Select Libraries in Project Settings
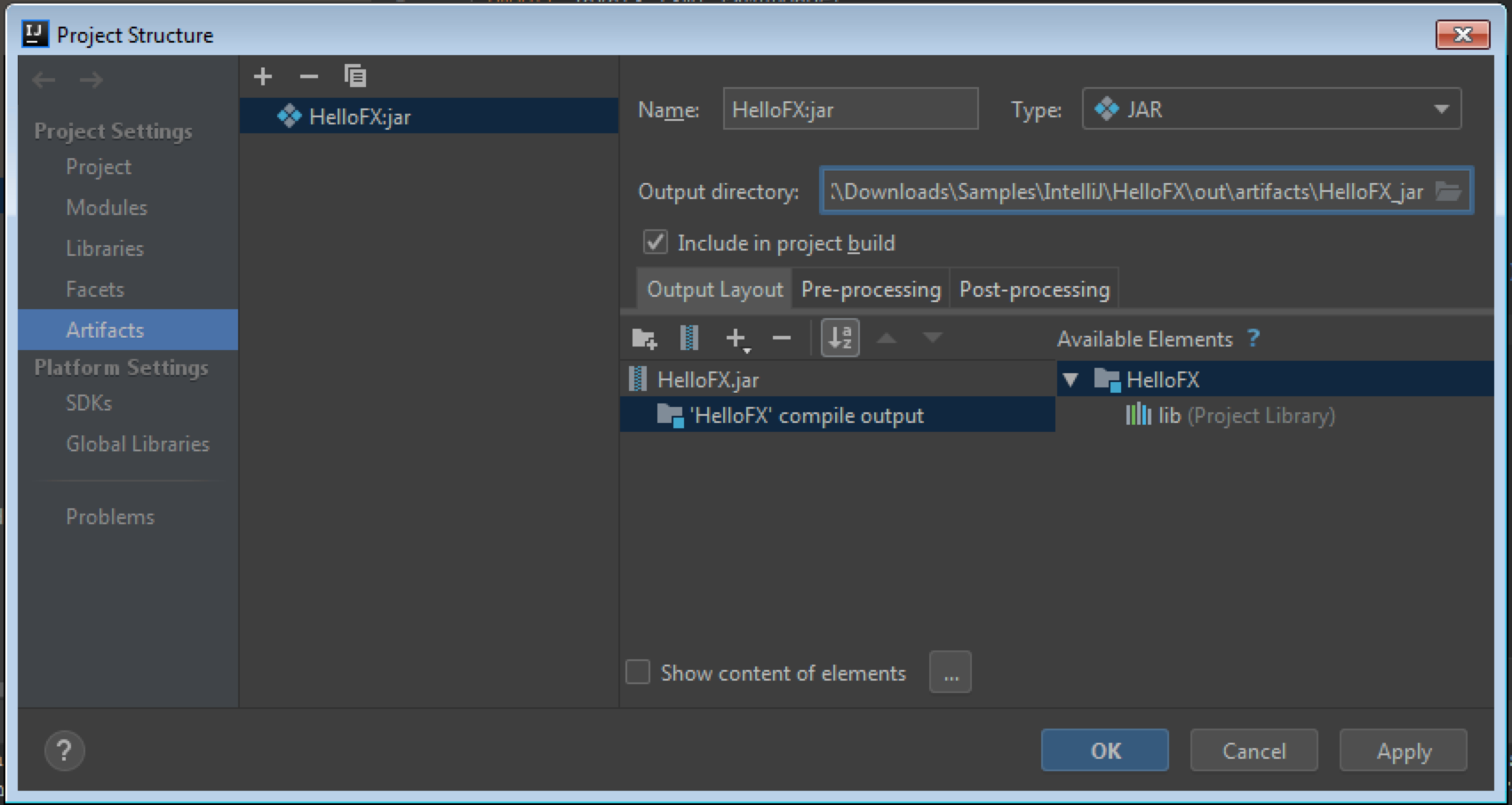Image resolution: width=1512 pixels, height=805 pixels. point(105,249)
